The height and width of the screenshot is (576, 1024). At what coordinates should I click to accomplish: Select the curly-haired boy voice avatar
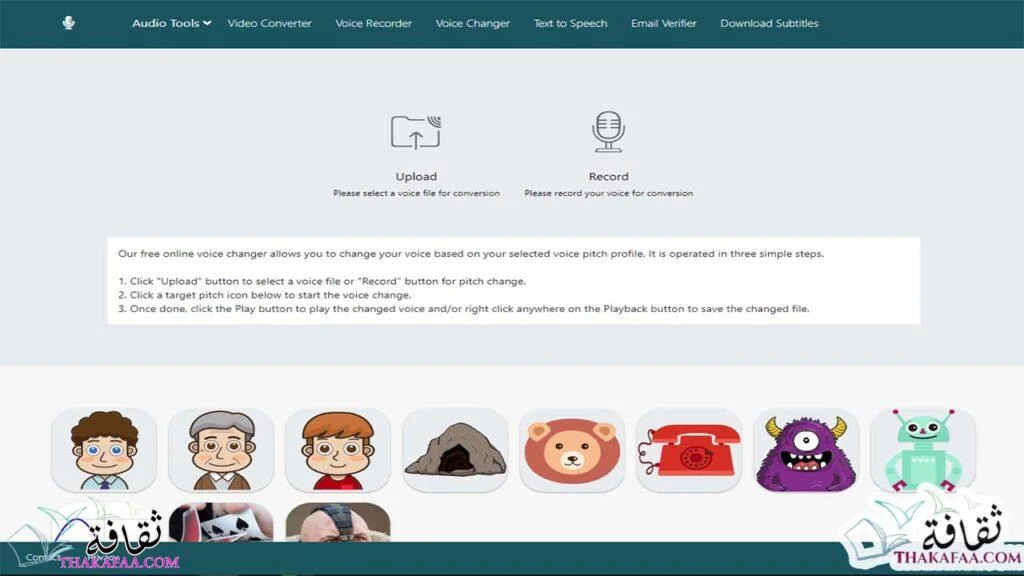point(104,450)
